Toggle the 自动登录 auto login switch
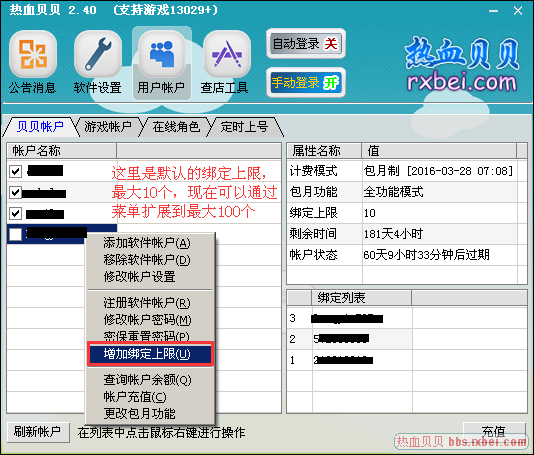 (x=306, y=44)
